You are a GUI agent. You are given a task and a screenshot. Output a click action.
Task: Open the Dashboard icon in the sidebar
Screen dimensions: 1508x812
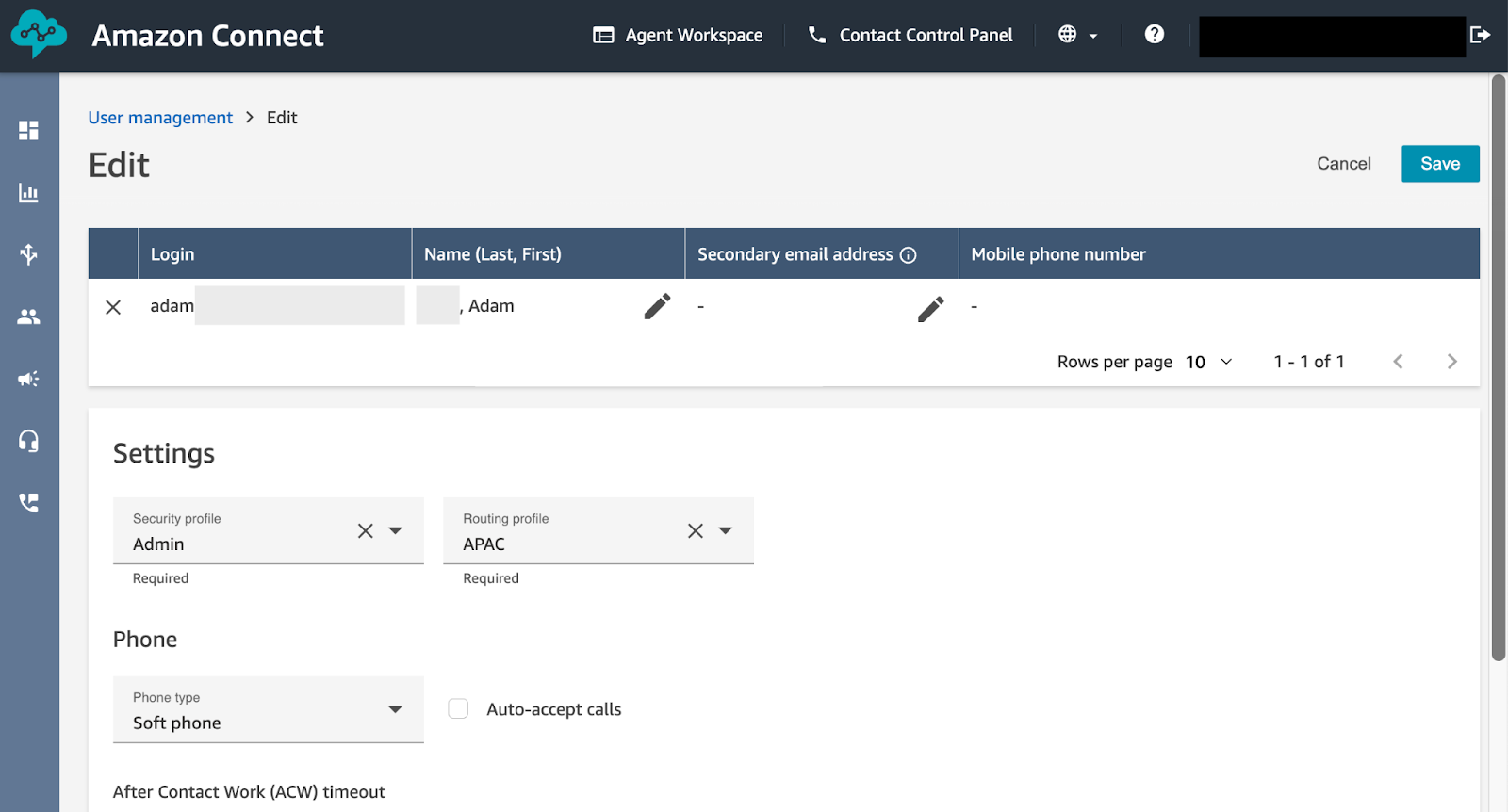(28, 130)
